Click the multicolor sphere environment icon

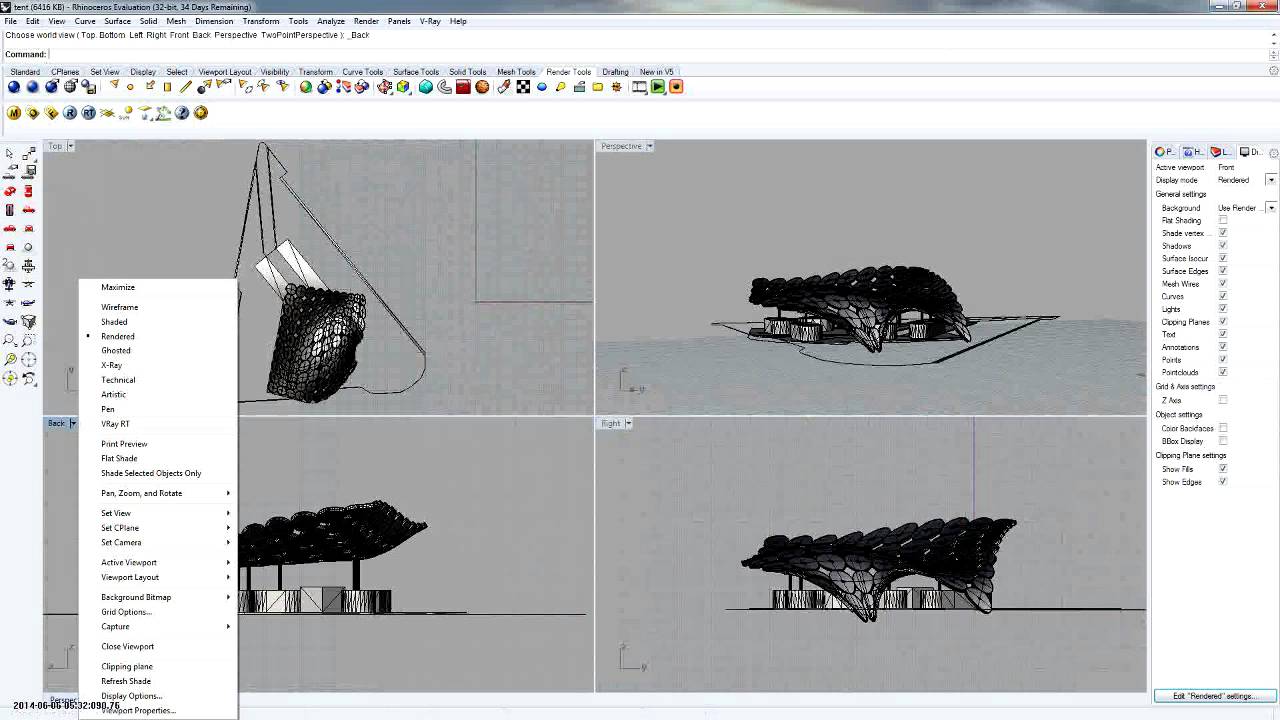(x=306, y=87)
